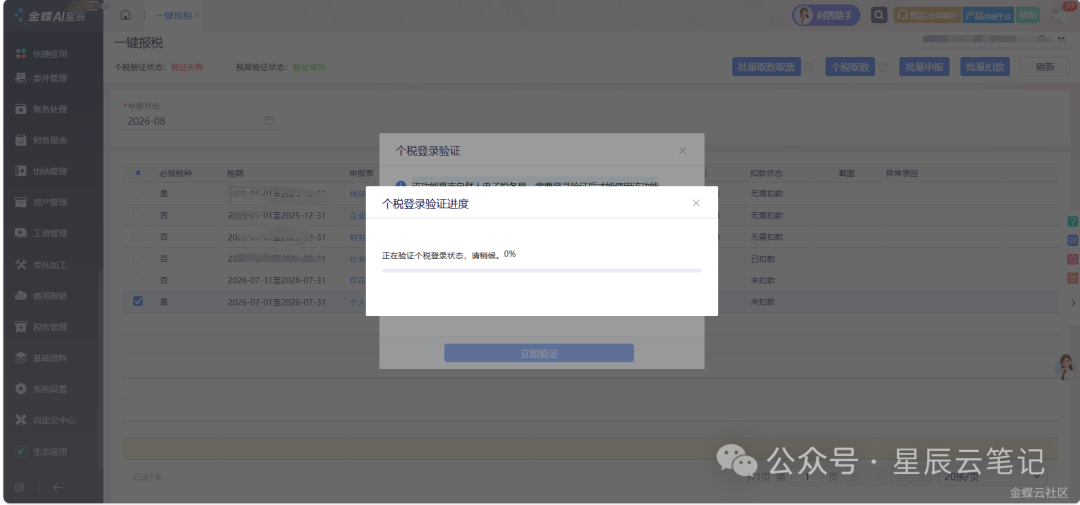The image size is (1080, 505).
Task: Click the search magnifier icon
Action: click(x=878, y=15)
